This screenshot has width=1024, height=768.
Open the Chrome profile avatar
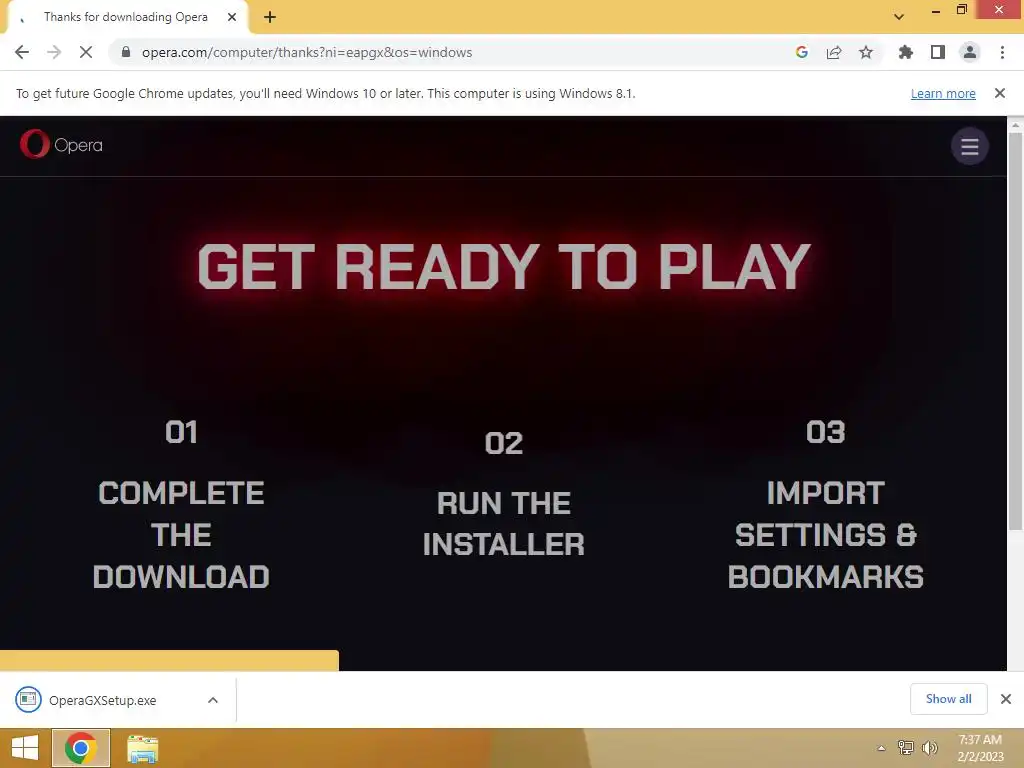pyautogui.click(x=970, y=52)
